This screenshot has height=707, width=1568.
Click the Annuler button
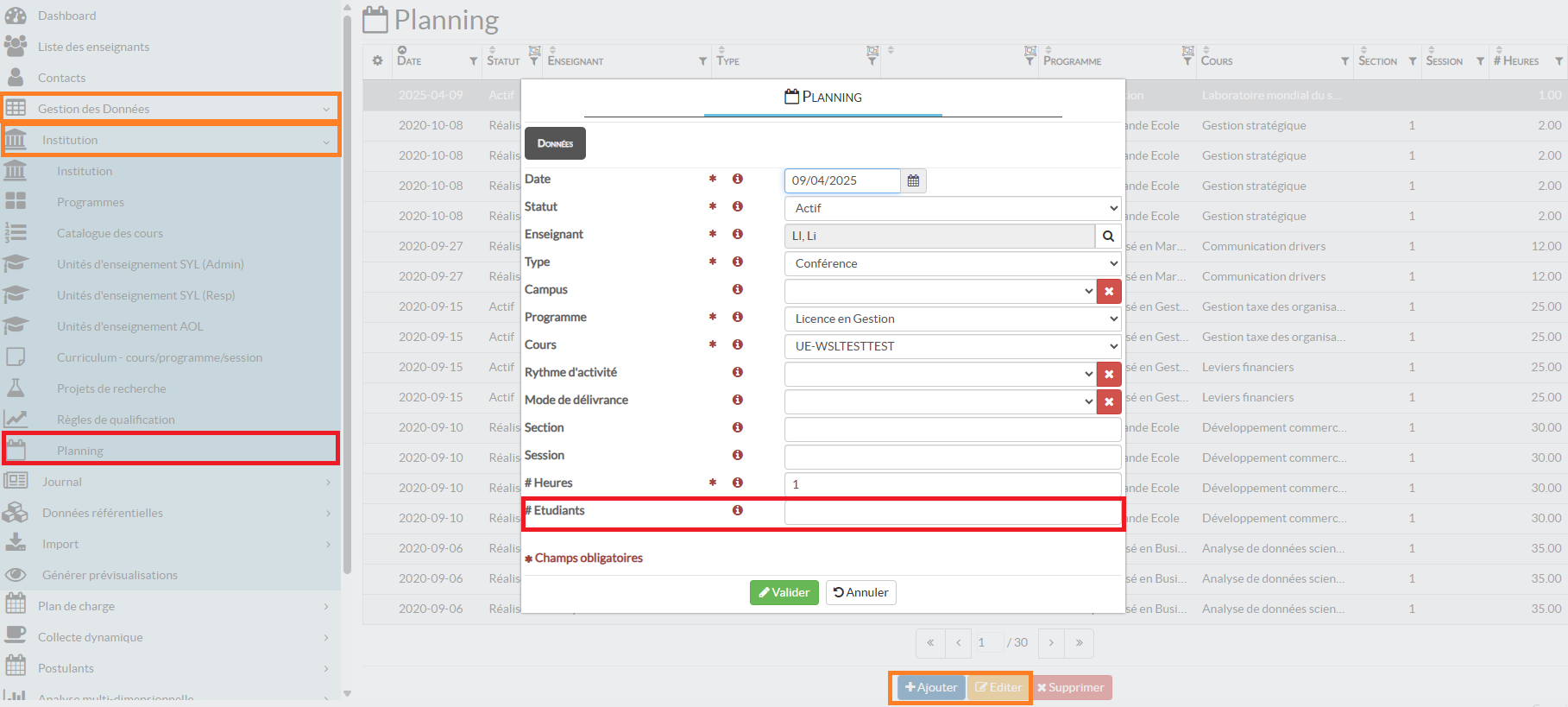(860, 592)
